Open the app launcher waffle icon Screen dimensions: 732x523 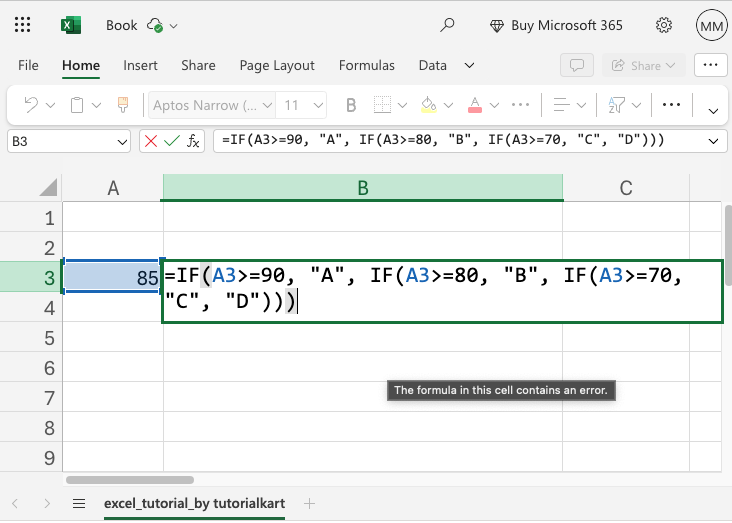coord(24,25)
